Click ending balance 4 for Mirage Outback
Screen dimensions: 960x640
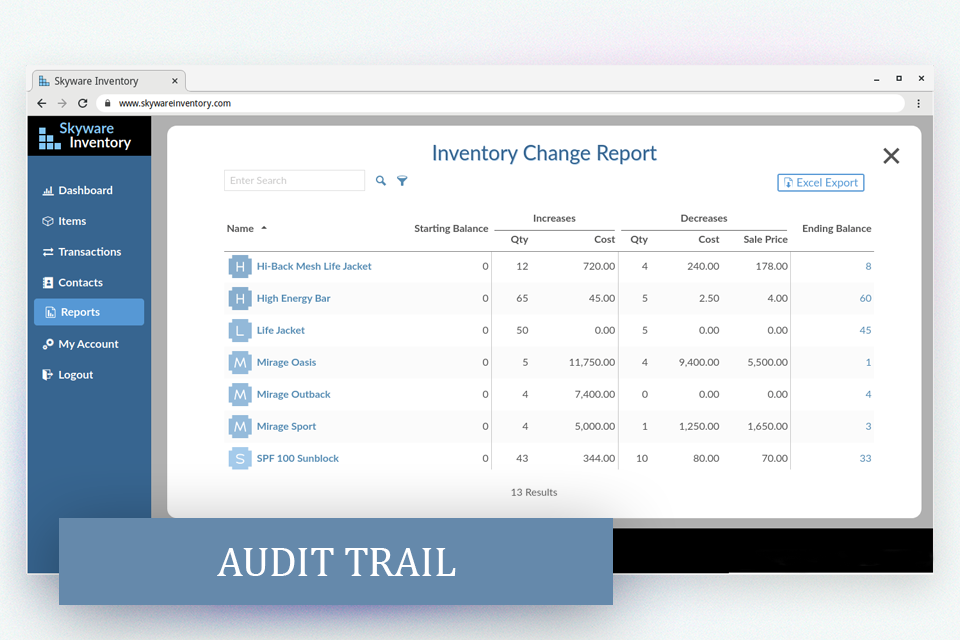pyautogui.click(x=868, y=394)
